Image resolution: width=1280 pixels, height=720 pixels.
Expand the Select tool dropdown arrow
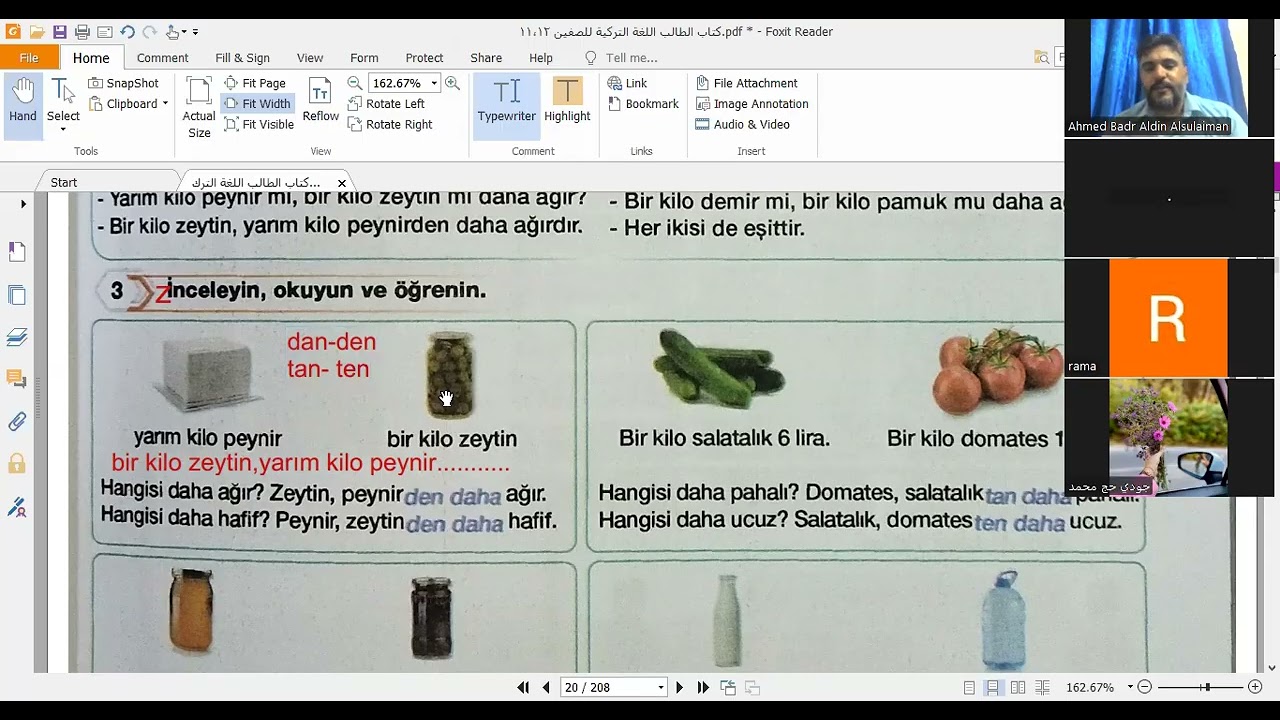tap(63, 129)
